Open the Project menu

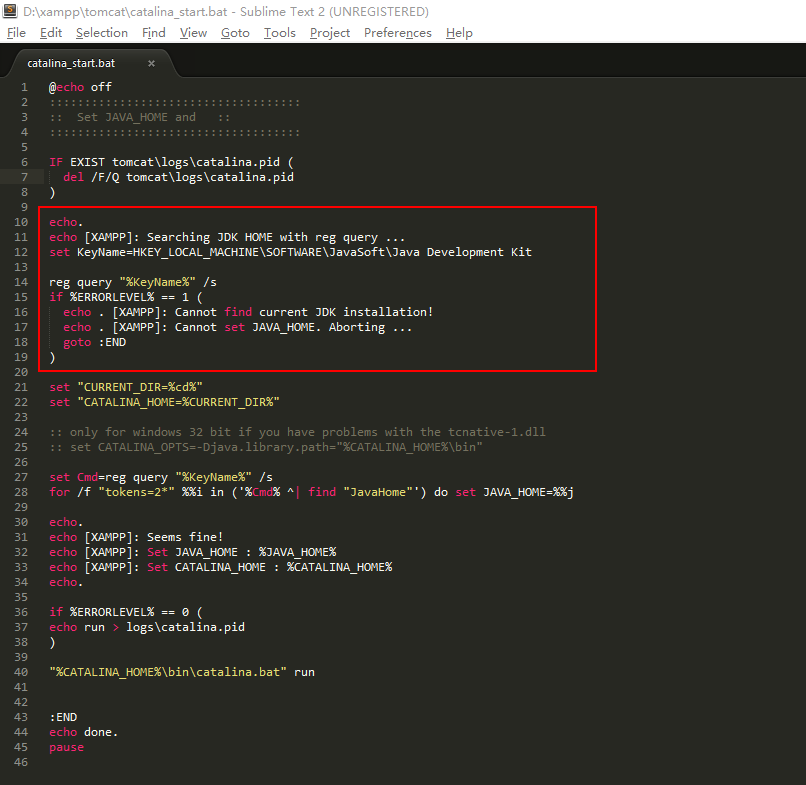pyautogui.click(x=329, y=33)
